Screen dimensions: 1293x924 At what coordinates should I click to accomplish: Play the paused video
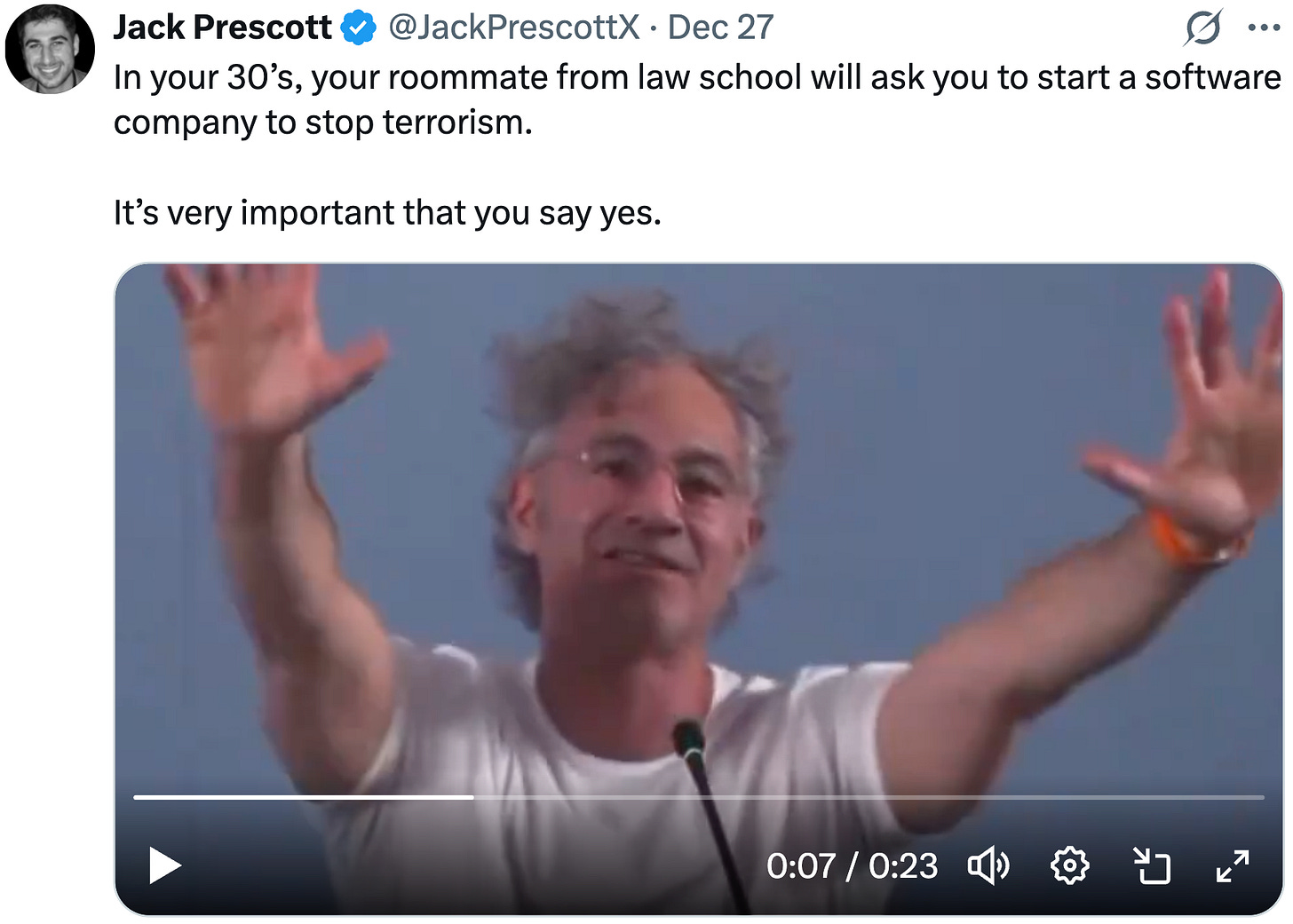[165, 865]
